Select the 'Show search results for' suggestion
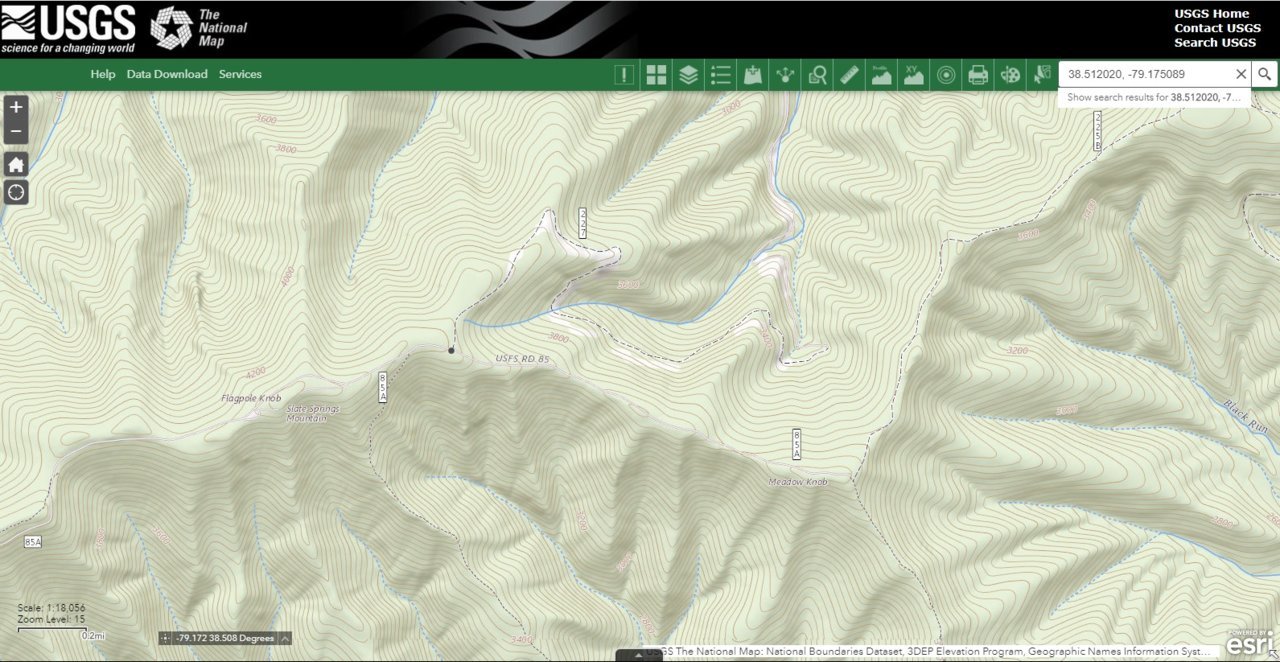Viewport: 1280px width, 662px height. [x=1154, y=97]
